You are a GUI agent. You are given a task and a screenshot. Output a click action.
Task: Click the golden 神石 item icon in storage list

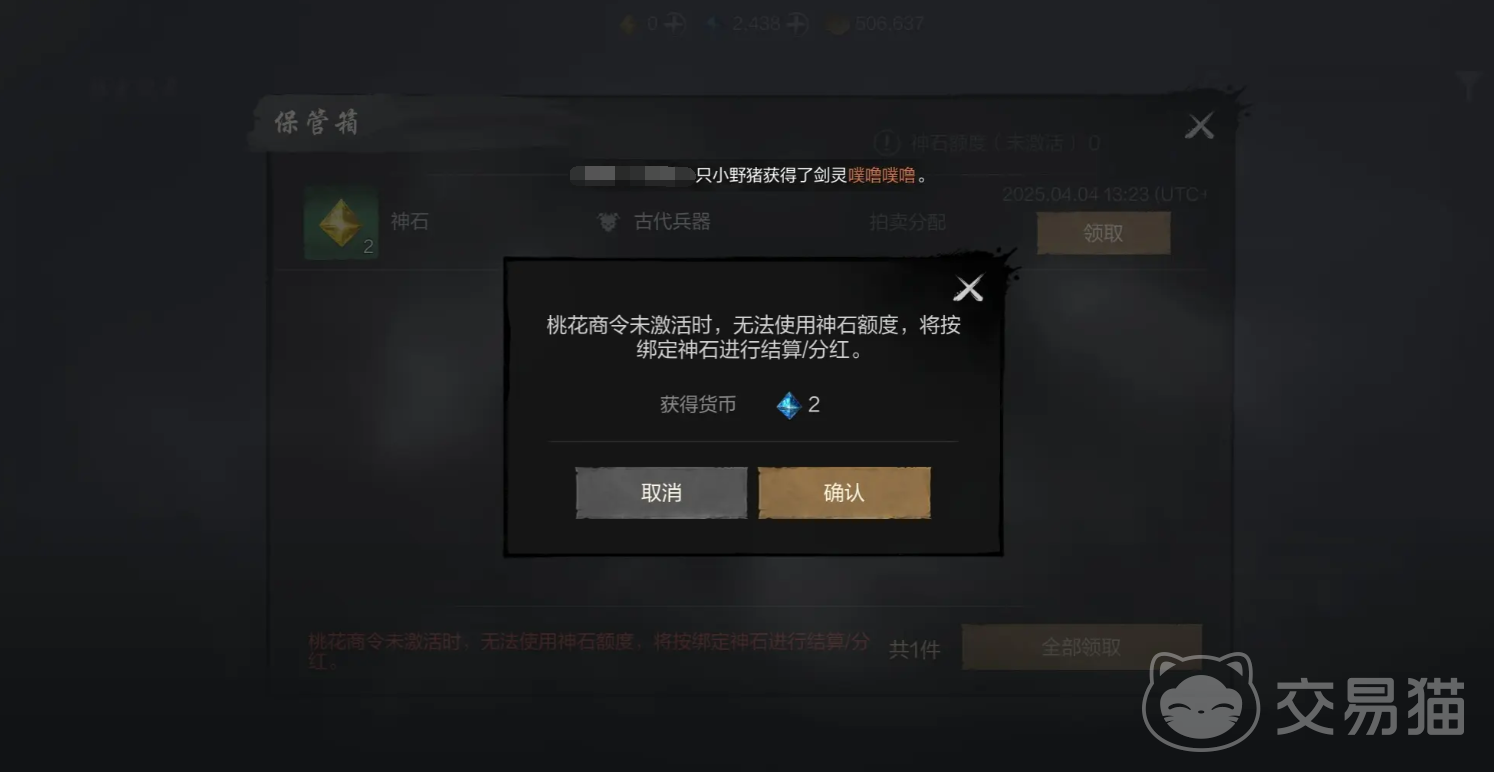tap(341, 223)
